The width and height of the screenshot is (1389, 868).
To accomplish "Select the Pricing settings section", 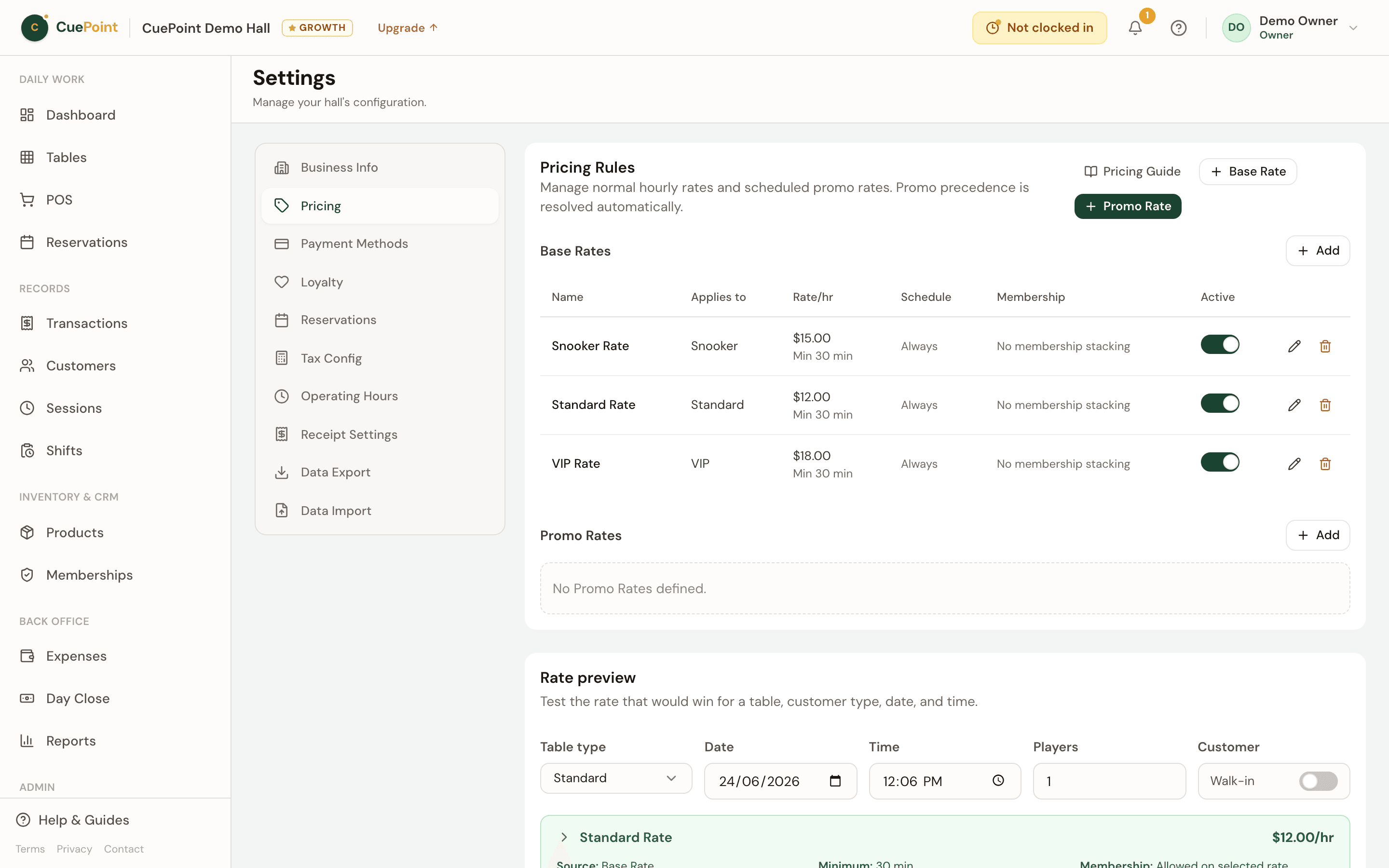I will (x=380, y=206).
